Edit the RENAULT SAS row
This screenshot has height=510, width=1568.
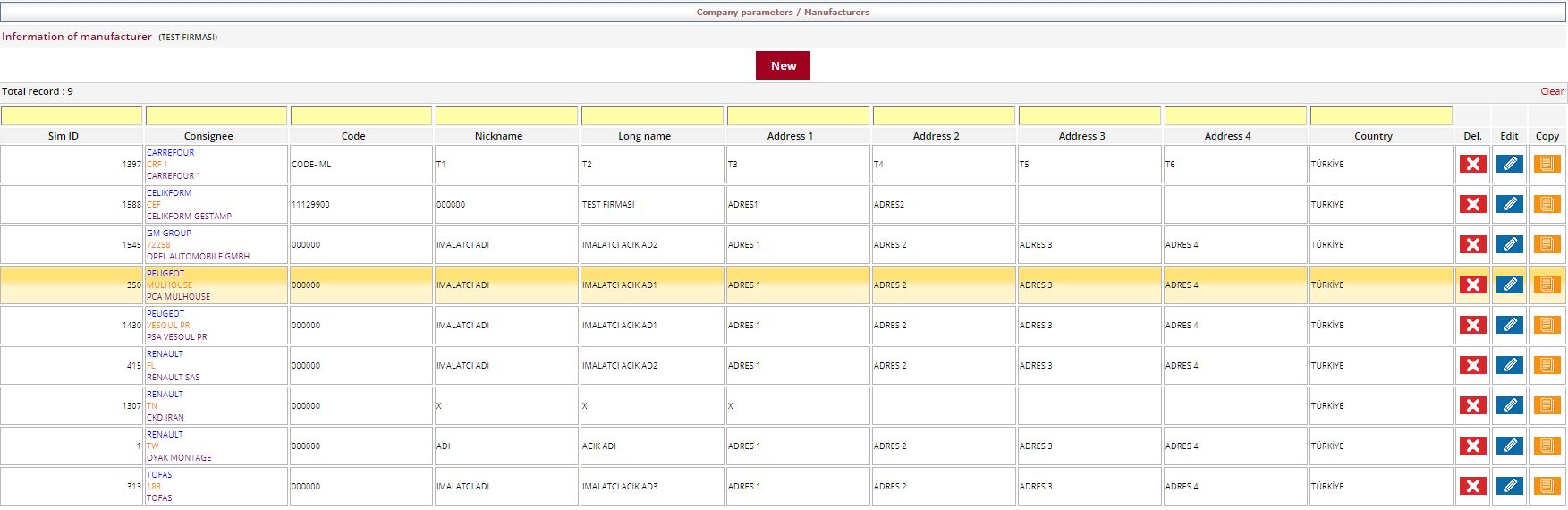[1510, 365]
